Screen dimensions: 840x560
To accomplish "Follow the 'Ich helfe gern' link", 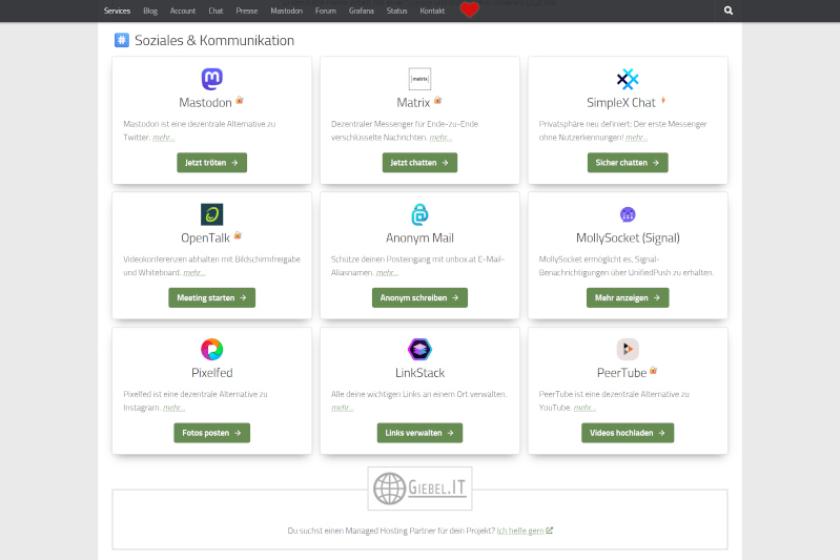I will pos(520,531).
